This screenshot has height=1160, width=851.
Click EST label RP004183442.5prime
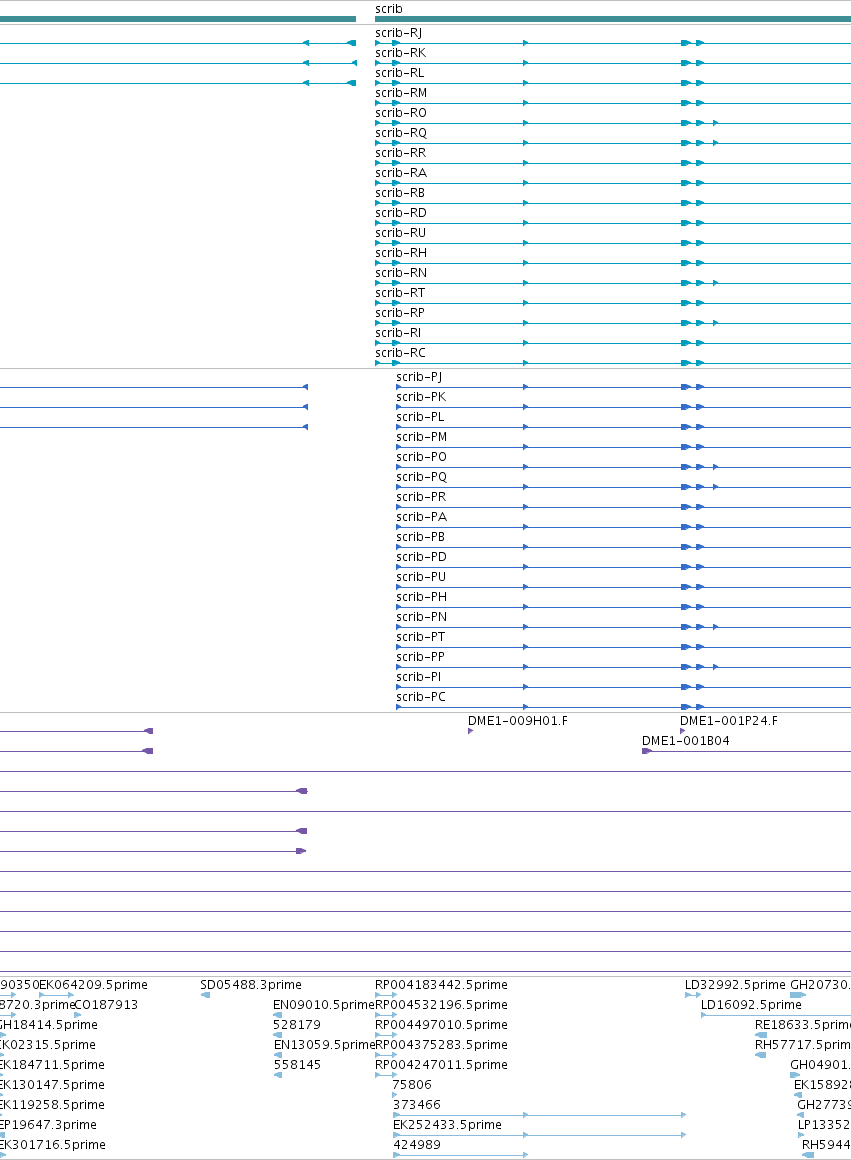(442, 985)
